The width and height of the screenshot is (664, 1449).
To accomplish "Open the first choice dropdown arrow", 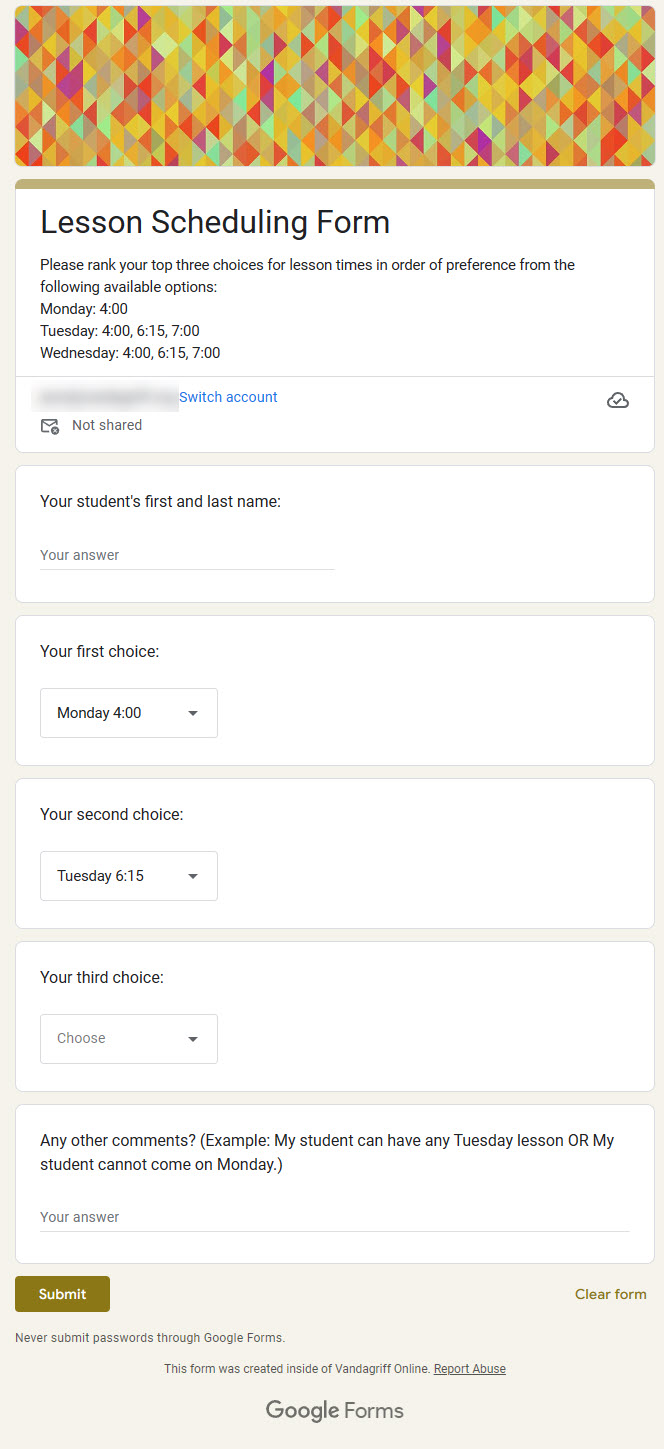I will pyautogui.click(x=193, y=713).
